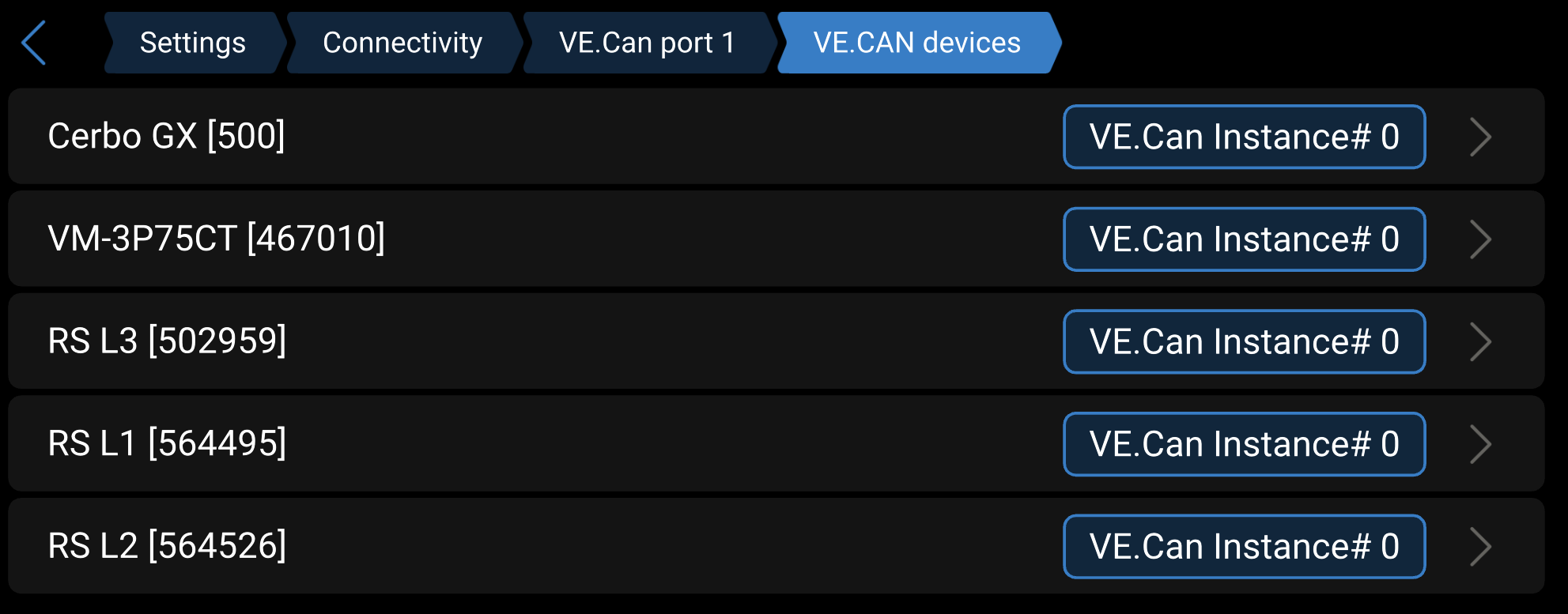
Task: Open the RS L1 [564495] device
Action: coord(167,443)
